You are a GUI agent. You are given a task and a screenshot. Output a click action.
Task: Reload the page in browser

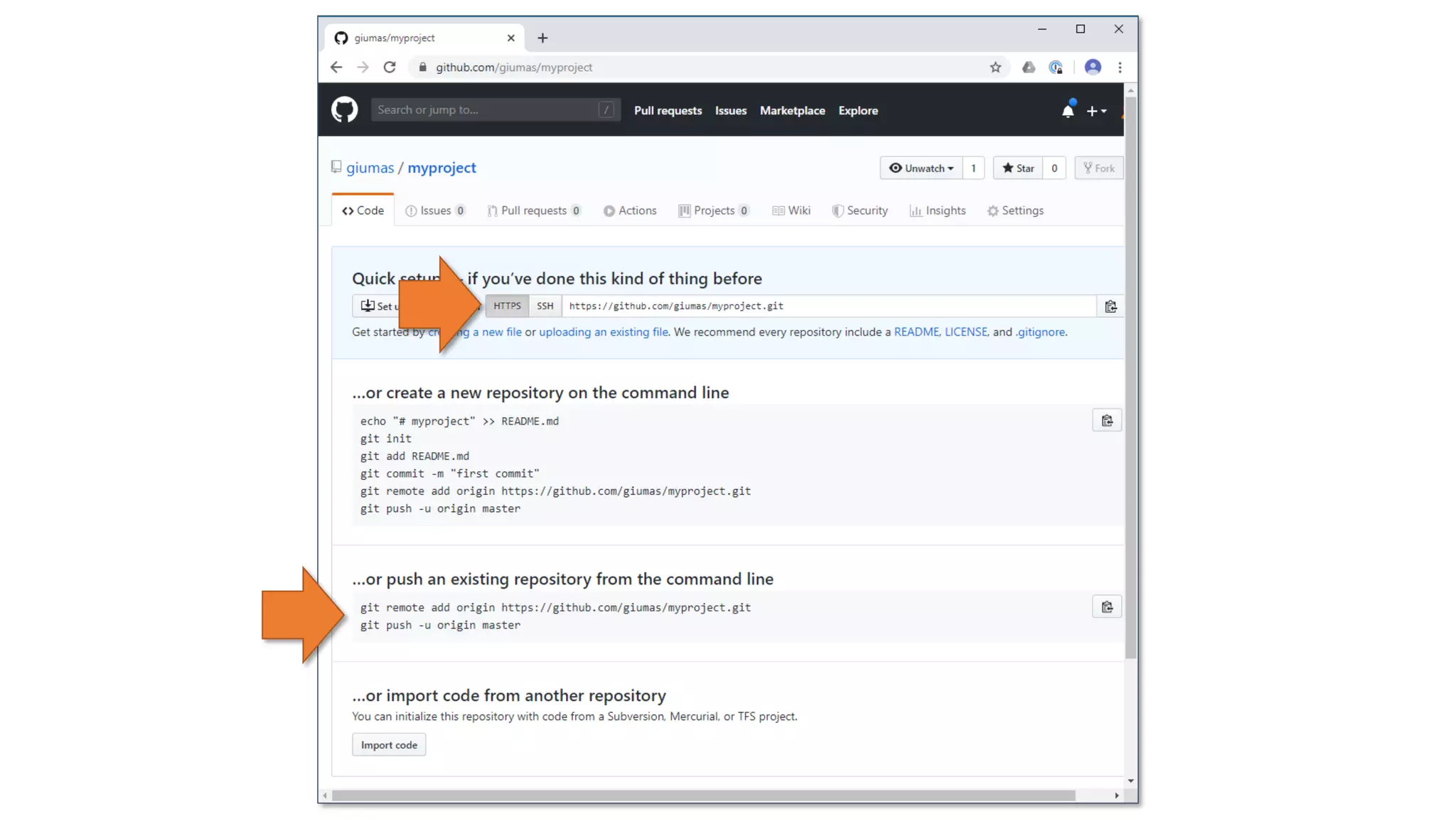click(390, 68)
